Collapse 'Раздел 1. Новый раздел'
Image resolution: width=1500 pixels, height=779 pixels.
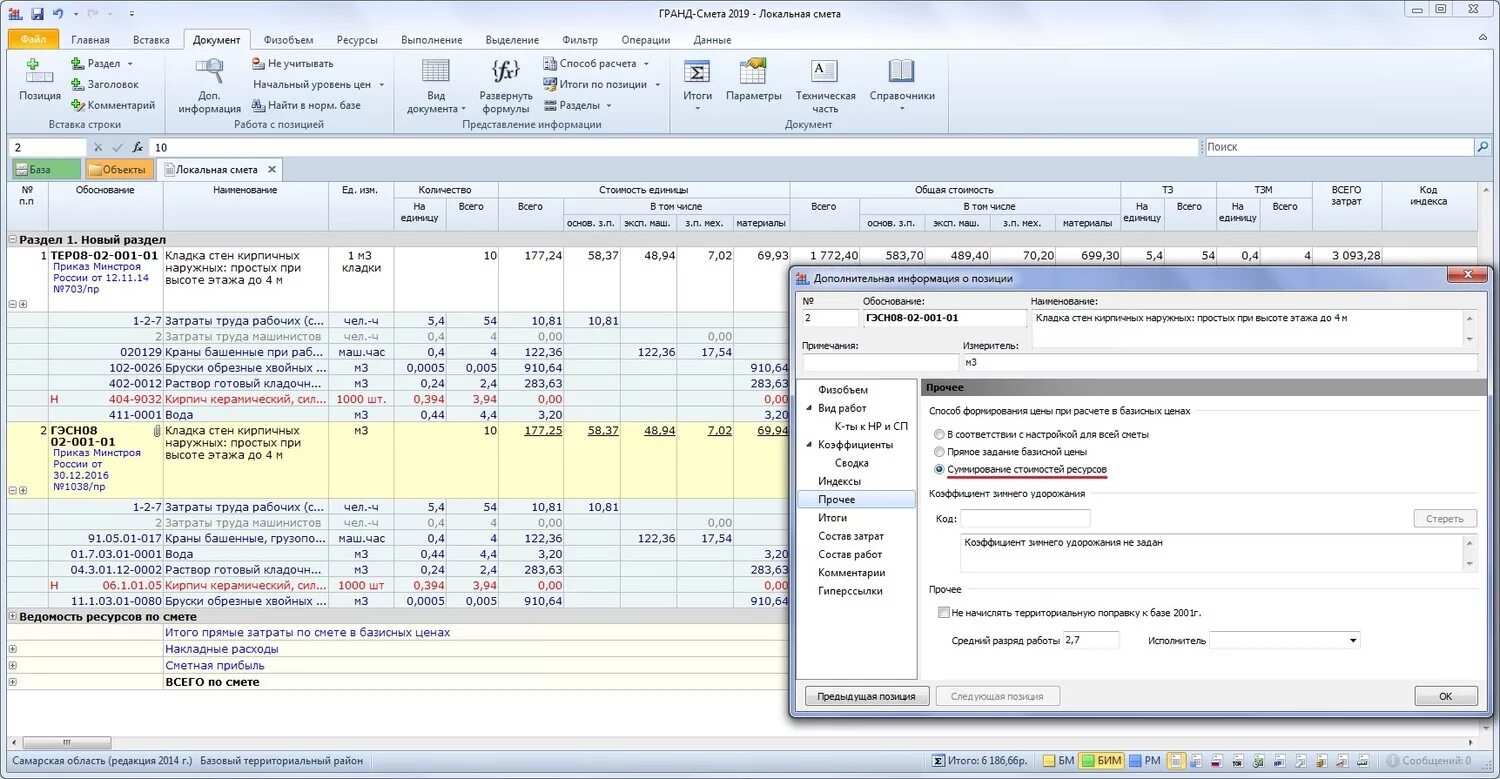13,240
